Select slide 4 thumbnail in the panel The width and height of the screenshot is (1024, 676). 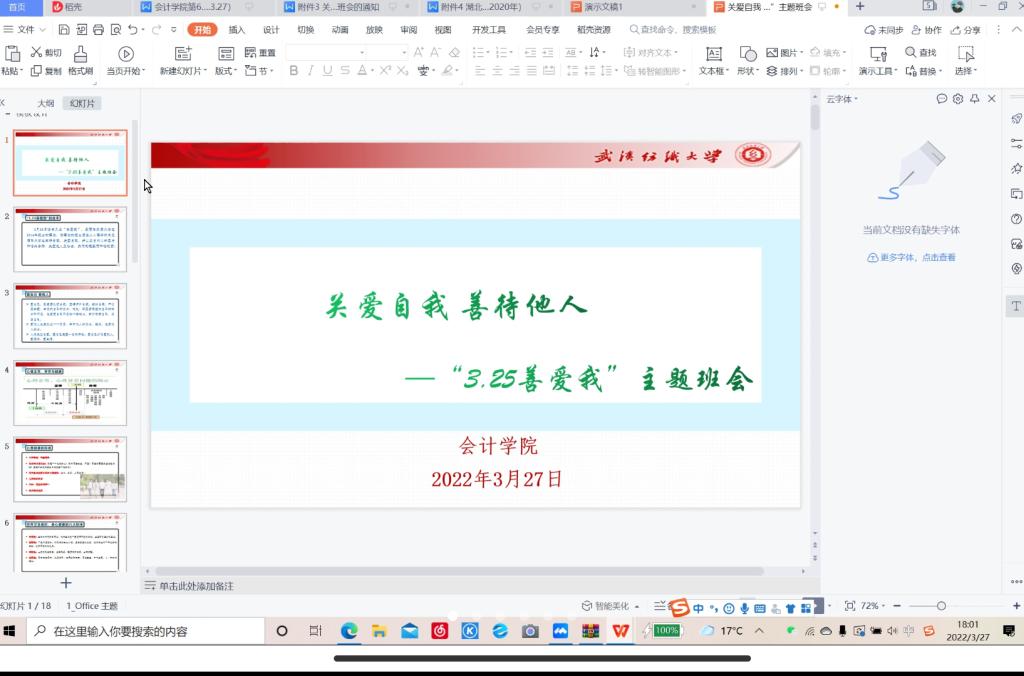tap(70, 393)
